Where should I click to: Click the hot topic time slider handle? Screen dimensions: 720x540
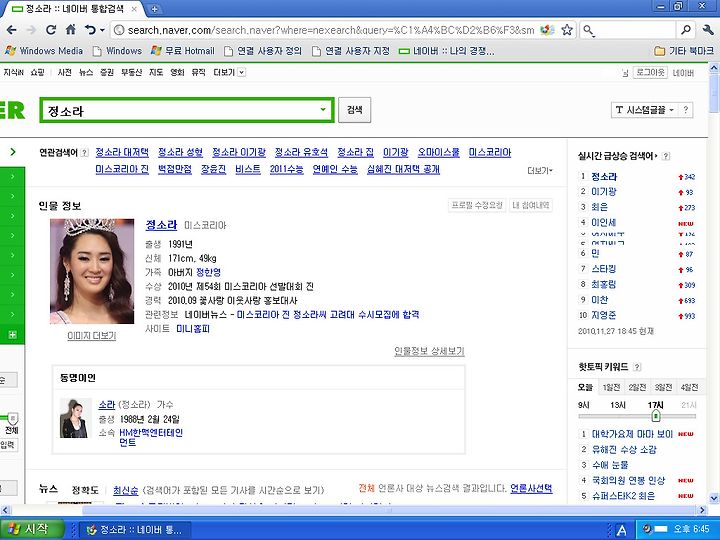(x=656, y=416)
